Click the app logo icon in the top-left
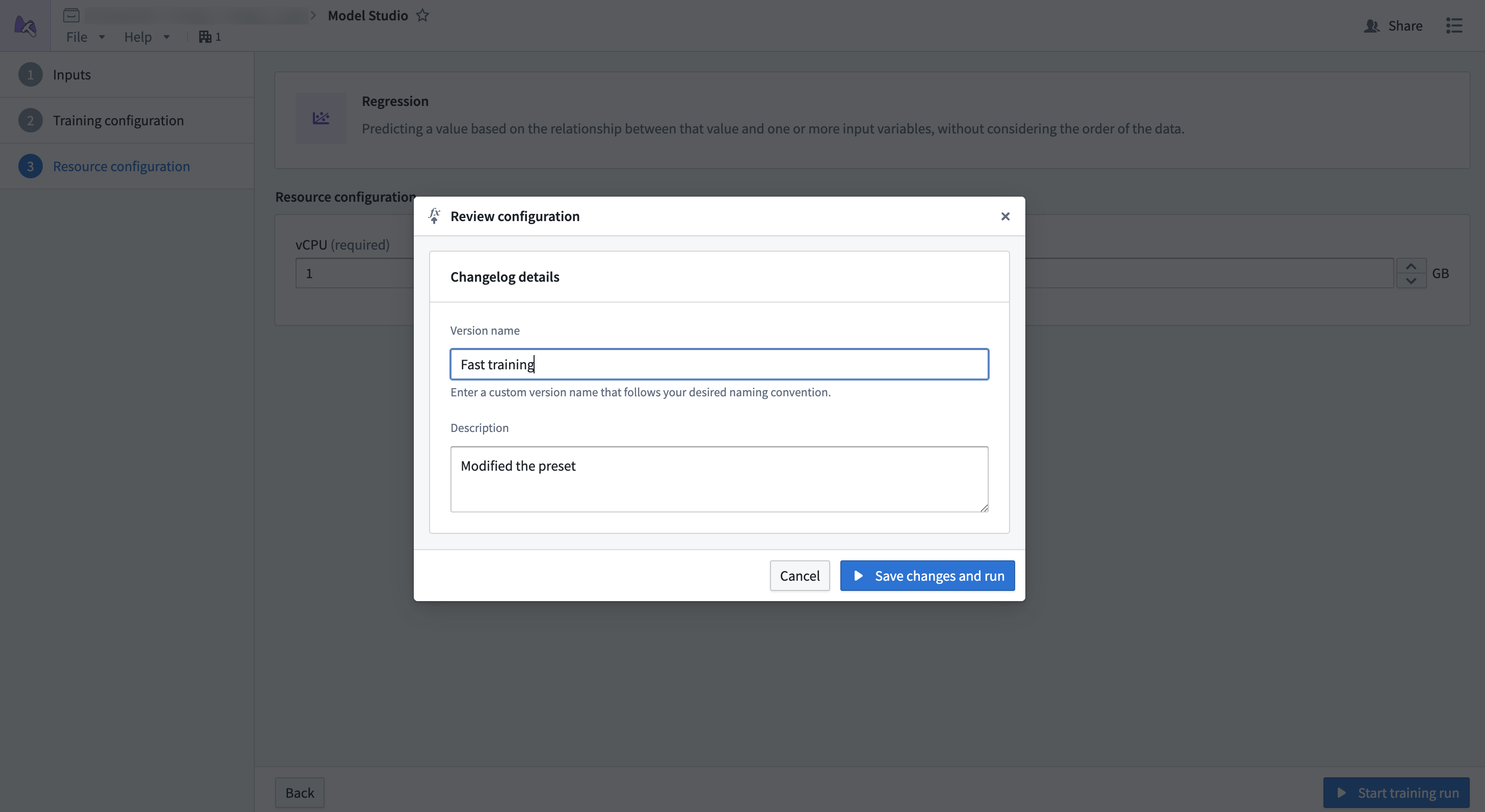 pos(25,25)
